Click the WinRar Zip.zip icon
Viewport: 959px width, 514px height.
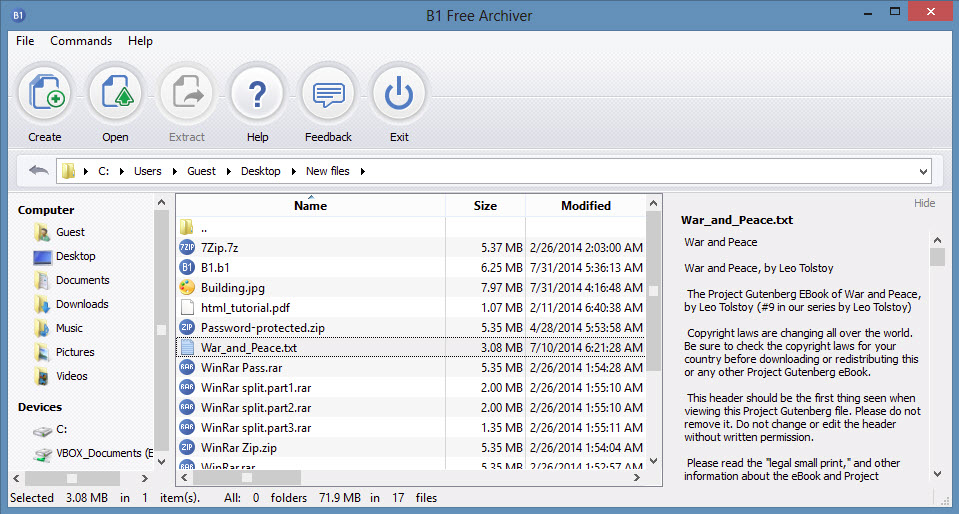coord(187,447)
